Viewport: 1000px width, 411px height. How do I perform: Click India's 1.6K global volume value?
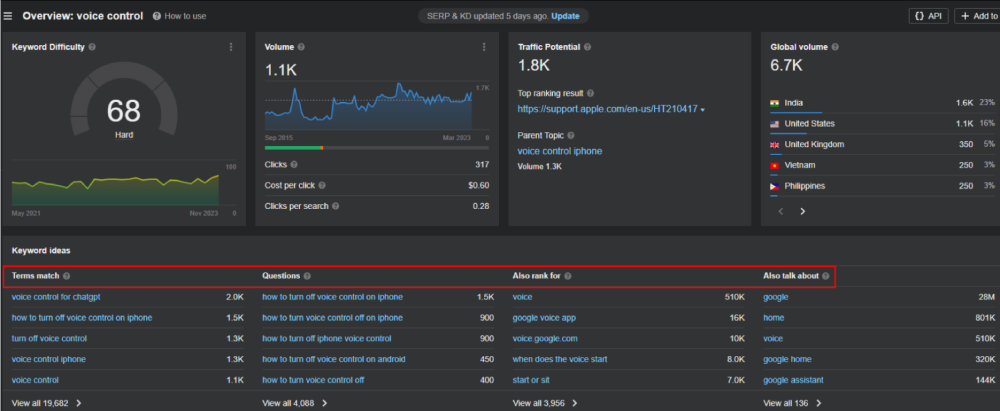964,103
